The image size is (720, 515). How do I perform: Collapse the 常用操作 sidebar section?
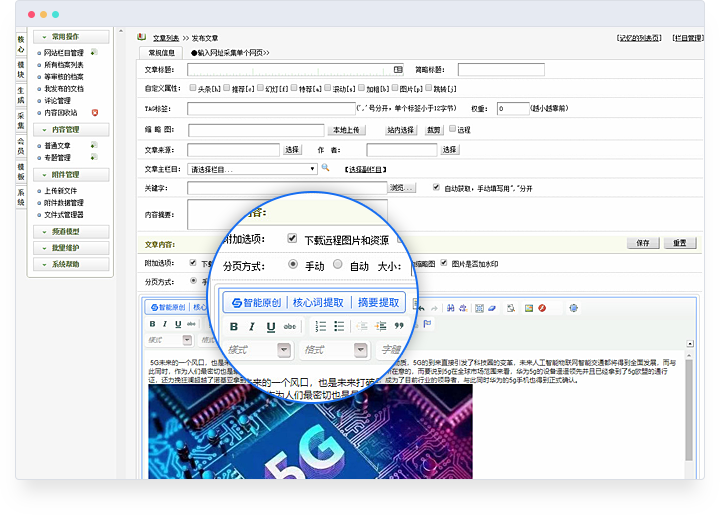[x=71, y=37]
